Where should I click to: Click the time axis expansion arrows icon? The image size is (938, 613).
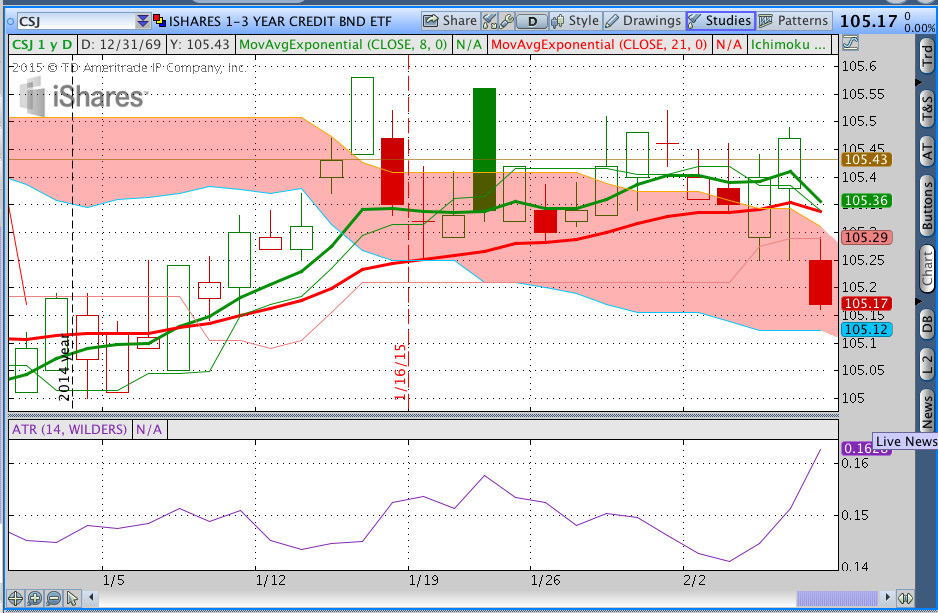(x=905, y=598)
